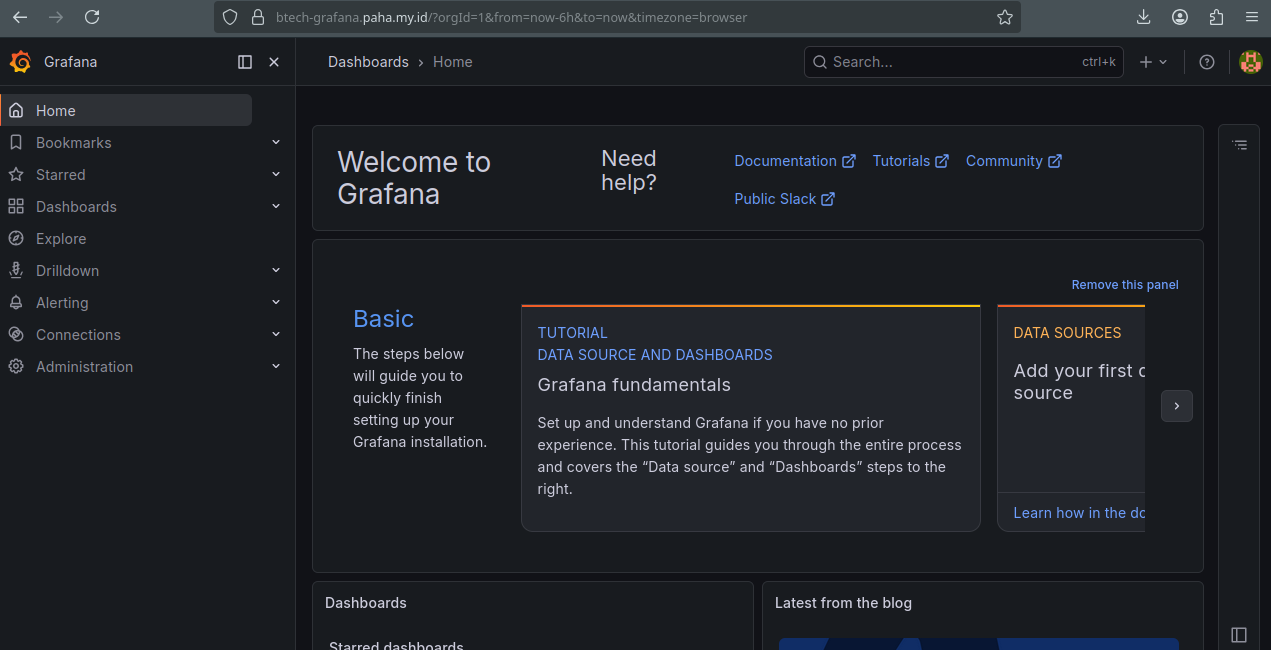This screenshot has height=650, width=1271.
Task: Click the Explore compass icon
Action: (x=16, y=239)
